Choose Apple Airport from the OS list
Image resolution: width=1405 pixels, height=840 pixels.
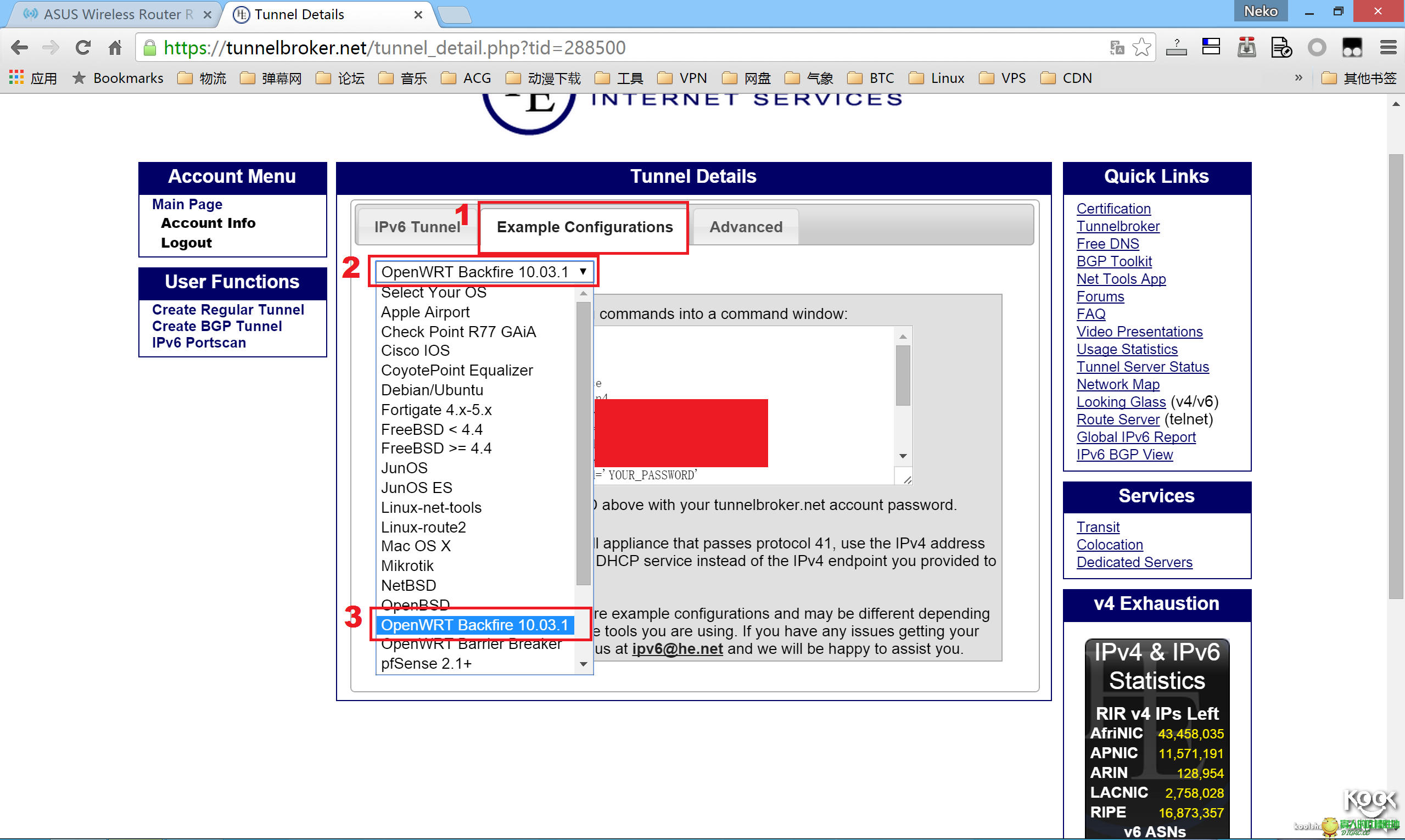coord(425,312)
